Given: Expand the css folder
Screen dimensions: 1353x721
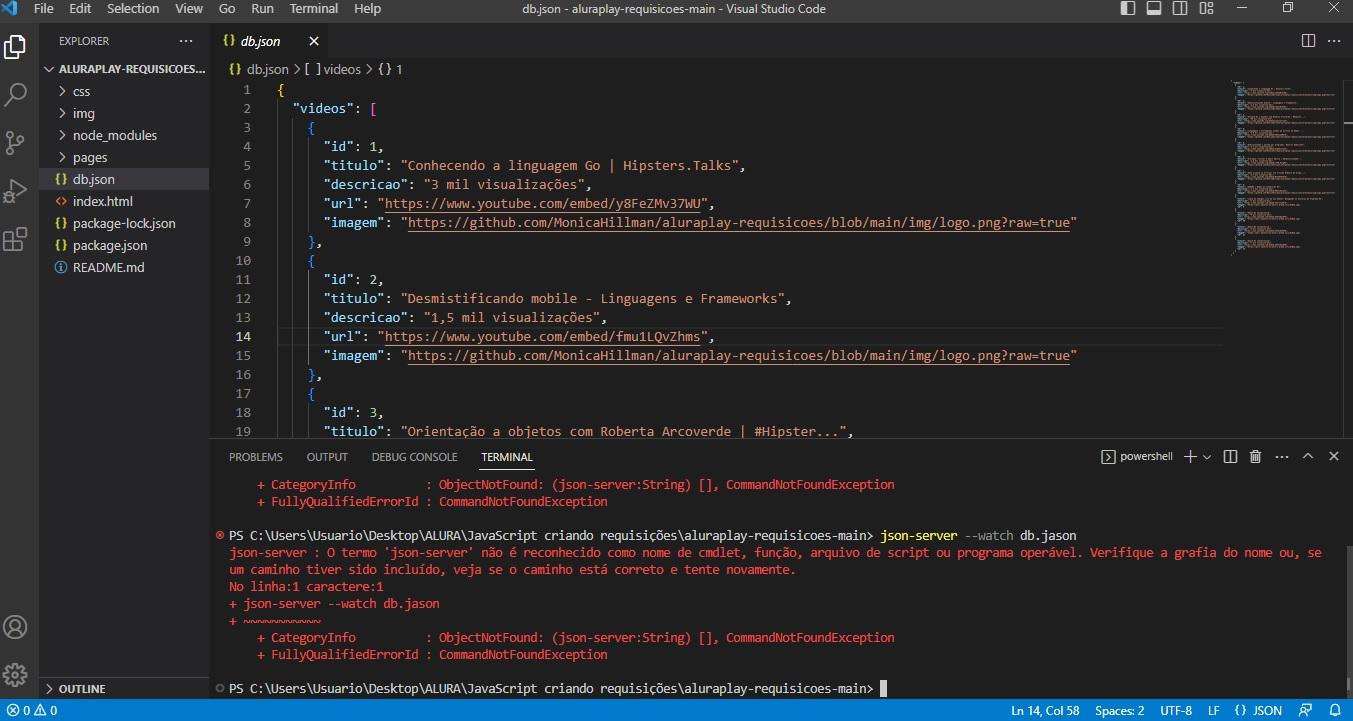Looking at the screenshot, I should point(124,91).
